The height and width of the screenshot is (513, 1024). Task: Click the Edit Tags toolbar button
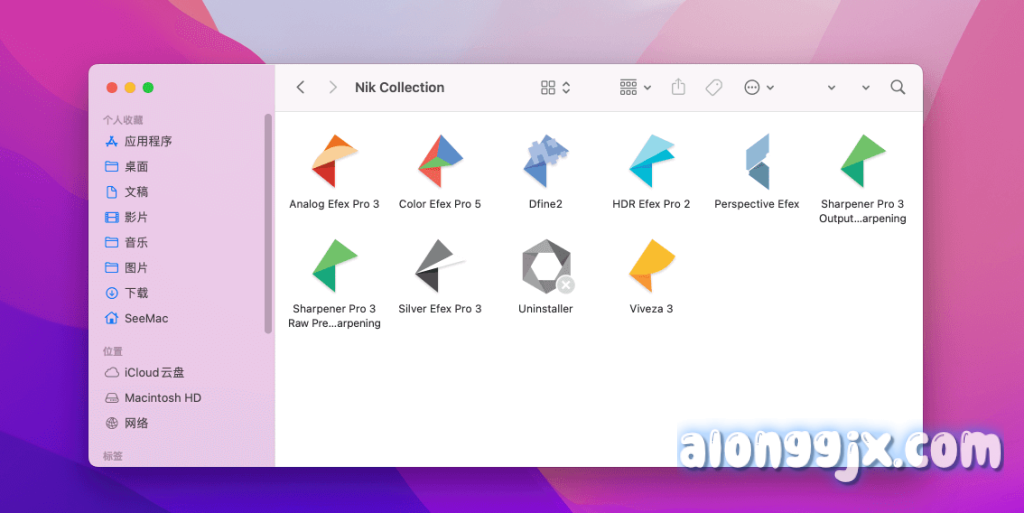714,88
